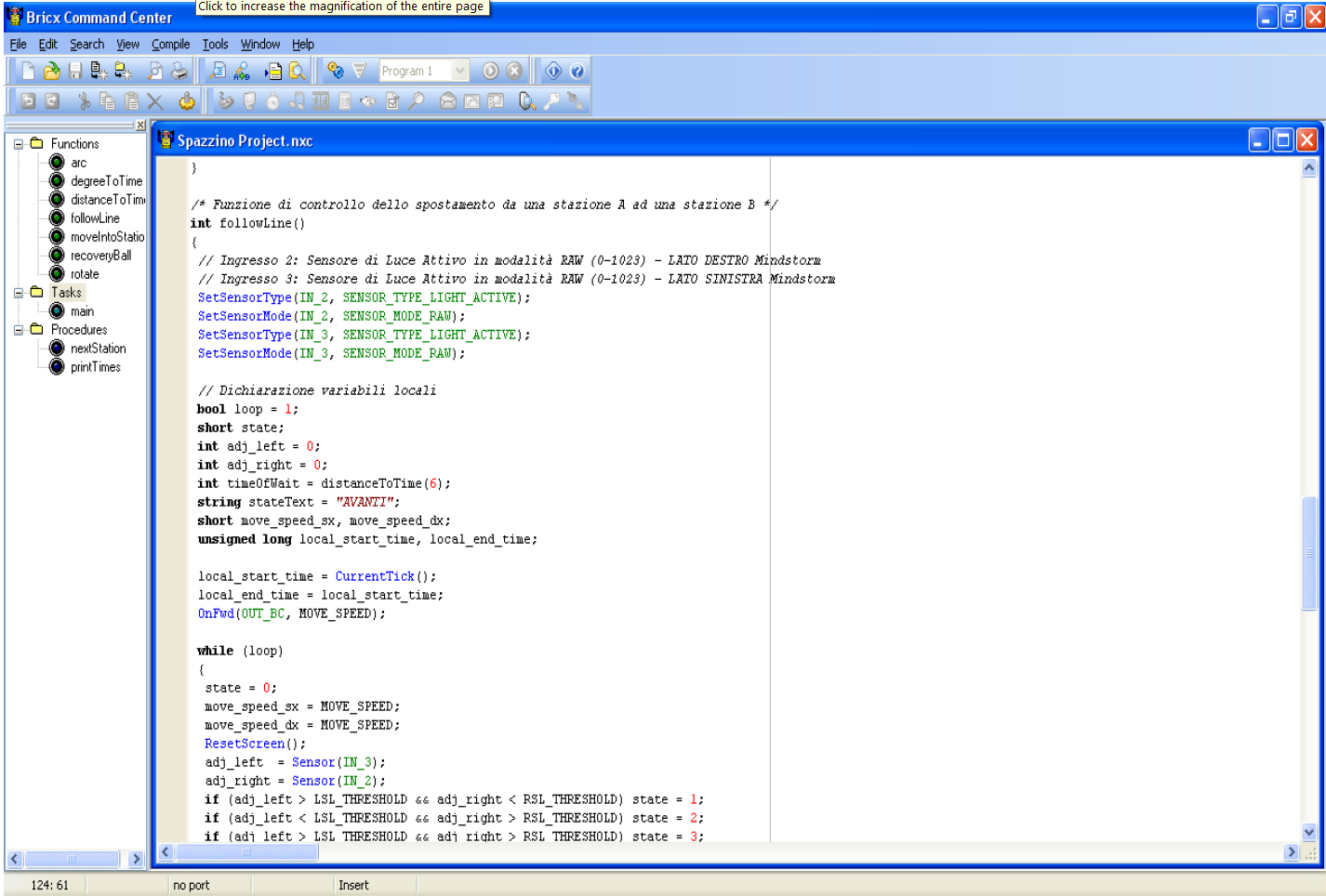Redo the last undone edit
This screenshot has height=896, width=1326.
pyautogui.click(x=52, y=101)
